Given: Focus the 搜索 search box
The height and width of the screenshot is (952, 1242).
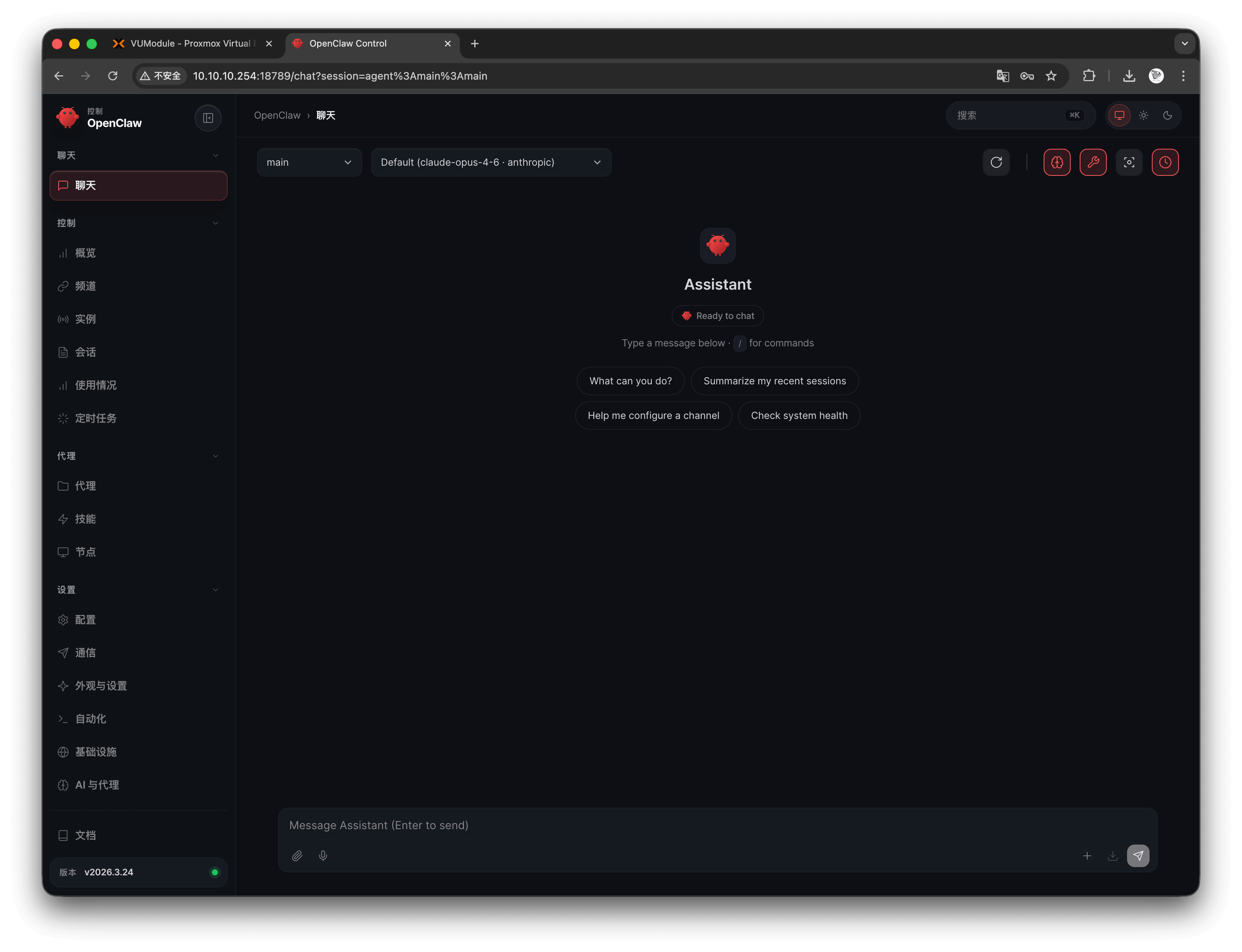Looking at the screenshot, I should [1020, 116].
